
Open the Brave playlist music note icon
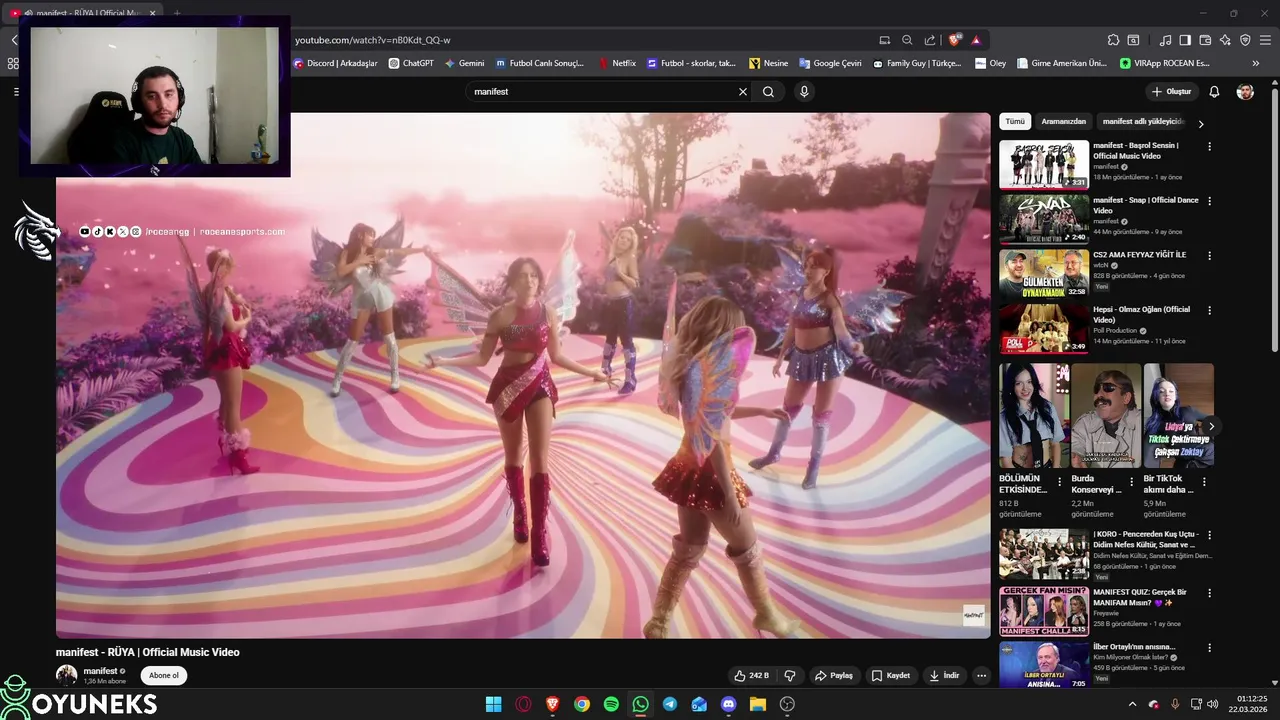1165,40
